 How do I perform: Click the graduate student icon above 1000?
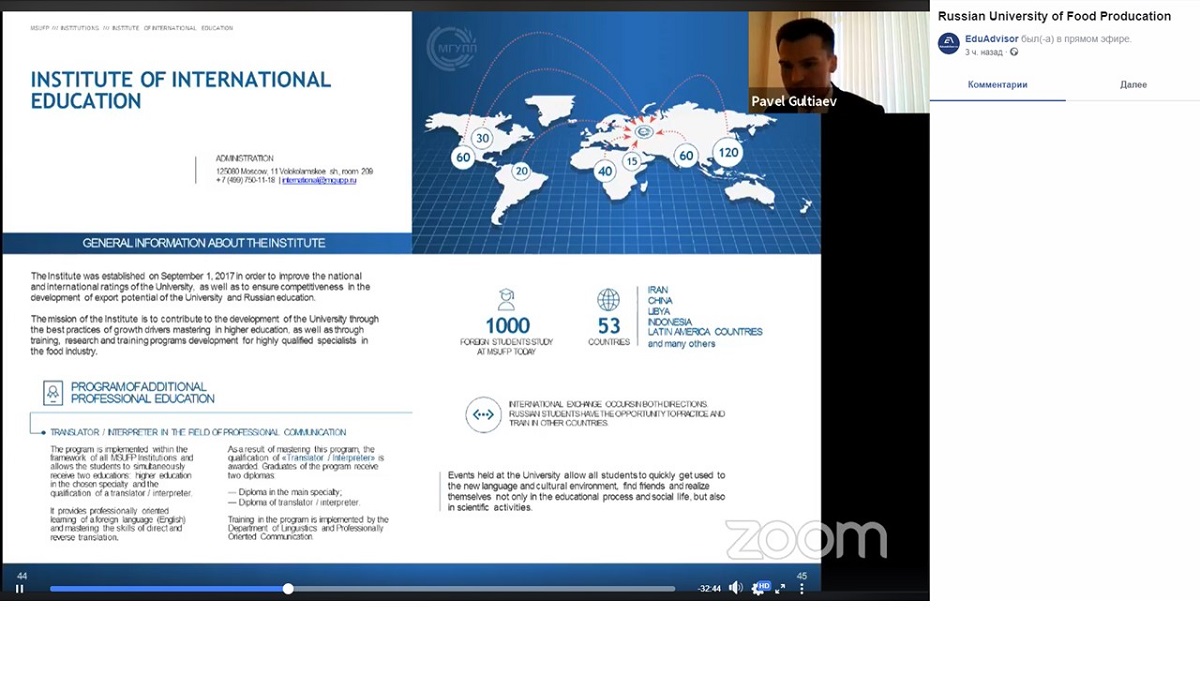(x=507, y=299)
